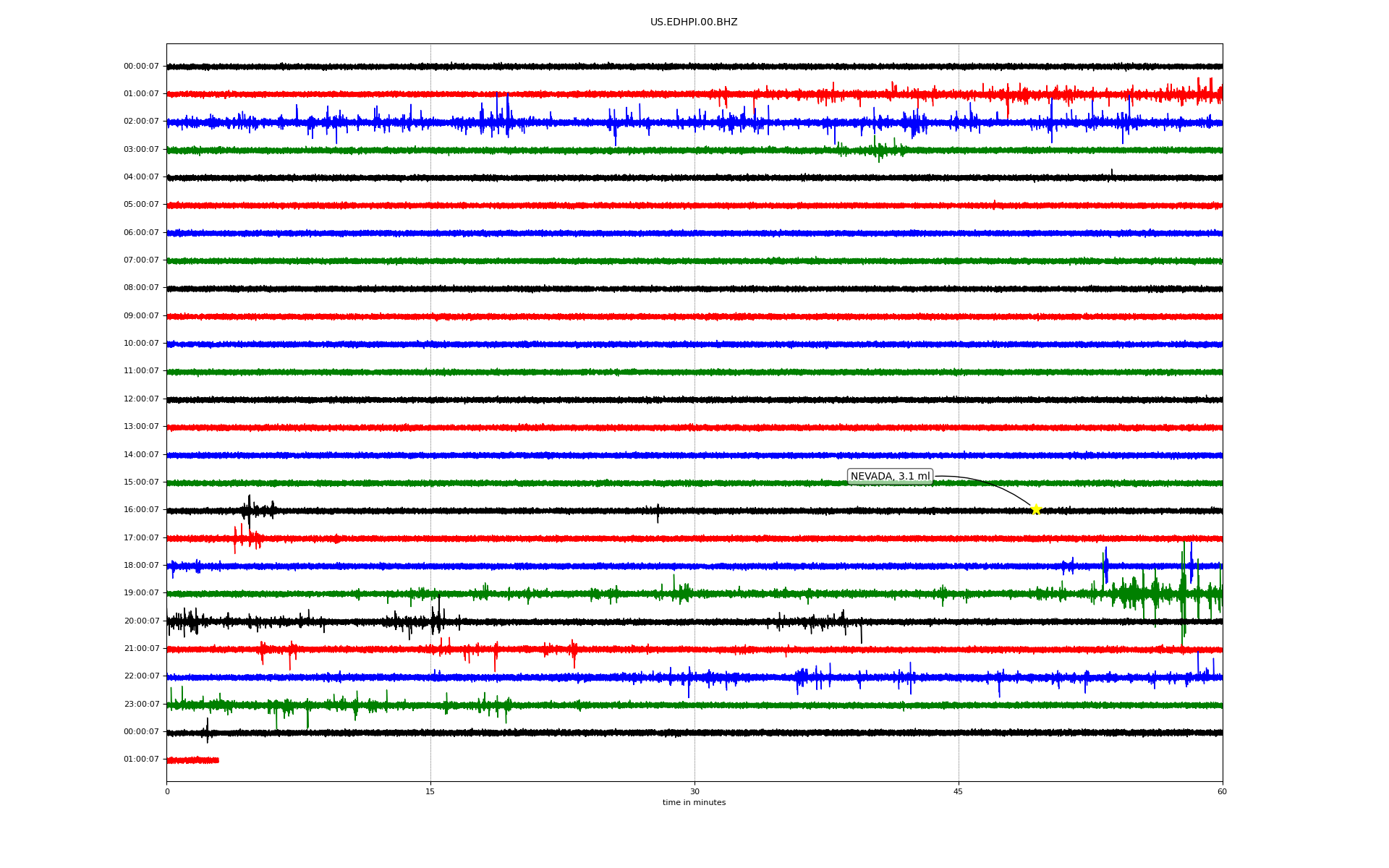Click the US.EDHPI.00.BHZ plot title
Viewport: 1389px width, 868px height.
(x=694, y=22)
